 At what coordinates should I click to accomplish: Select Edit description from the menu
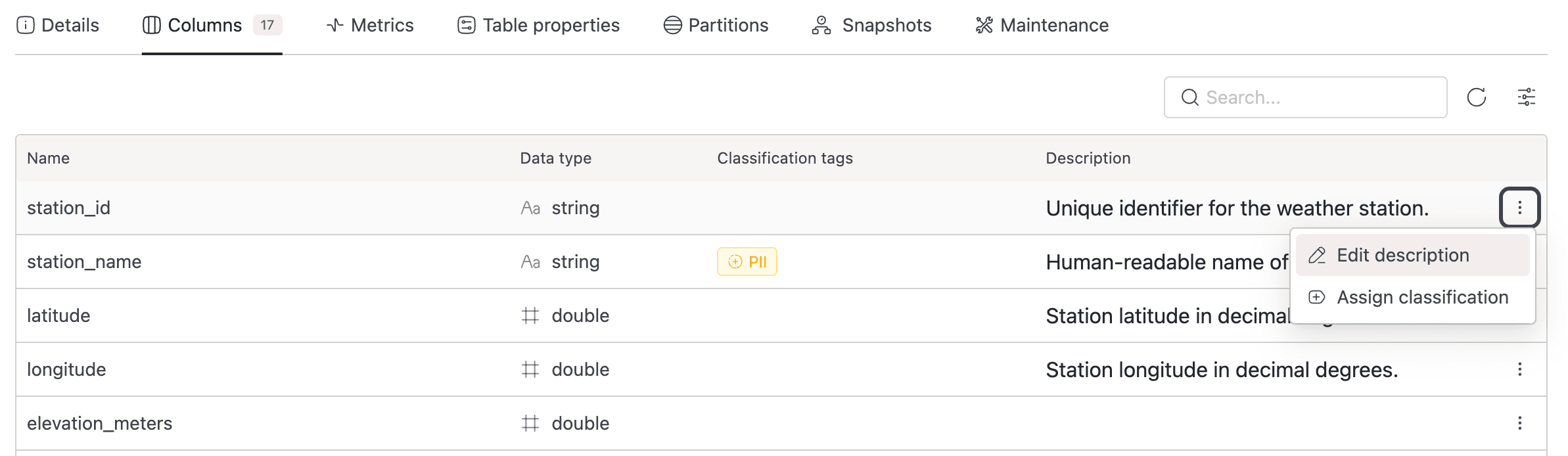tap(1402, 255)
